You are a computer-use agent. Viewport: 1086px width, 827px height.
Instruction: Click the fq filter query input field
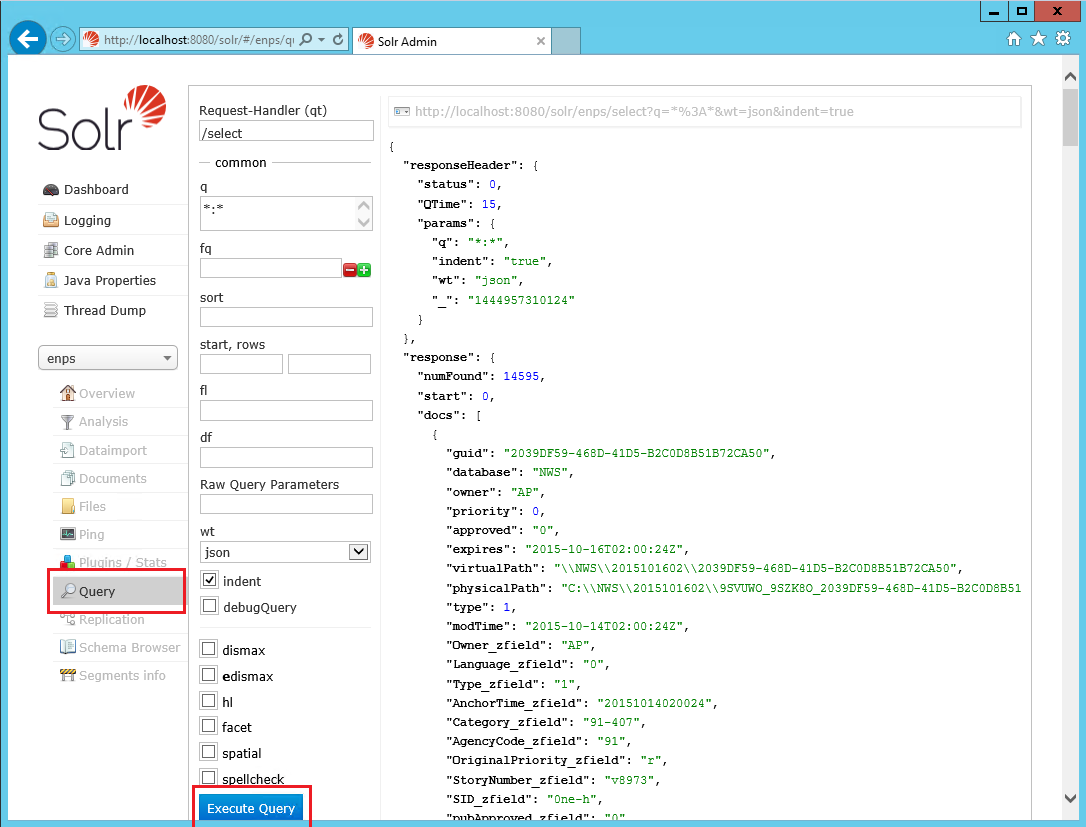point(270,268)
